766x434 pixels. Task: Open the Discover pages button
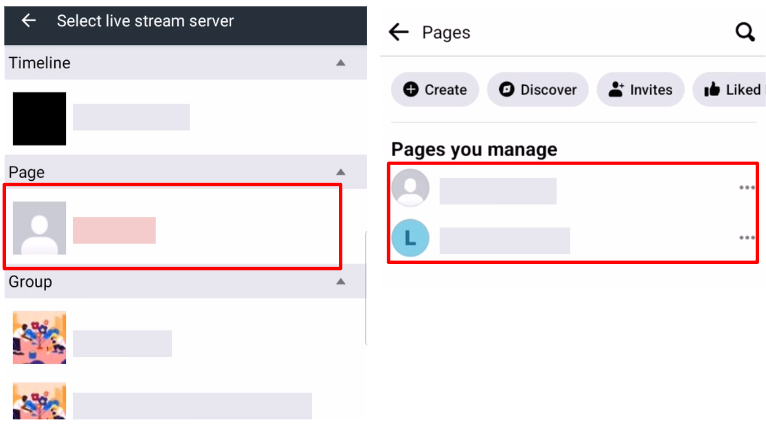pos(537,89)
